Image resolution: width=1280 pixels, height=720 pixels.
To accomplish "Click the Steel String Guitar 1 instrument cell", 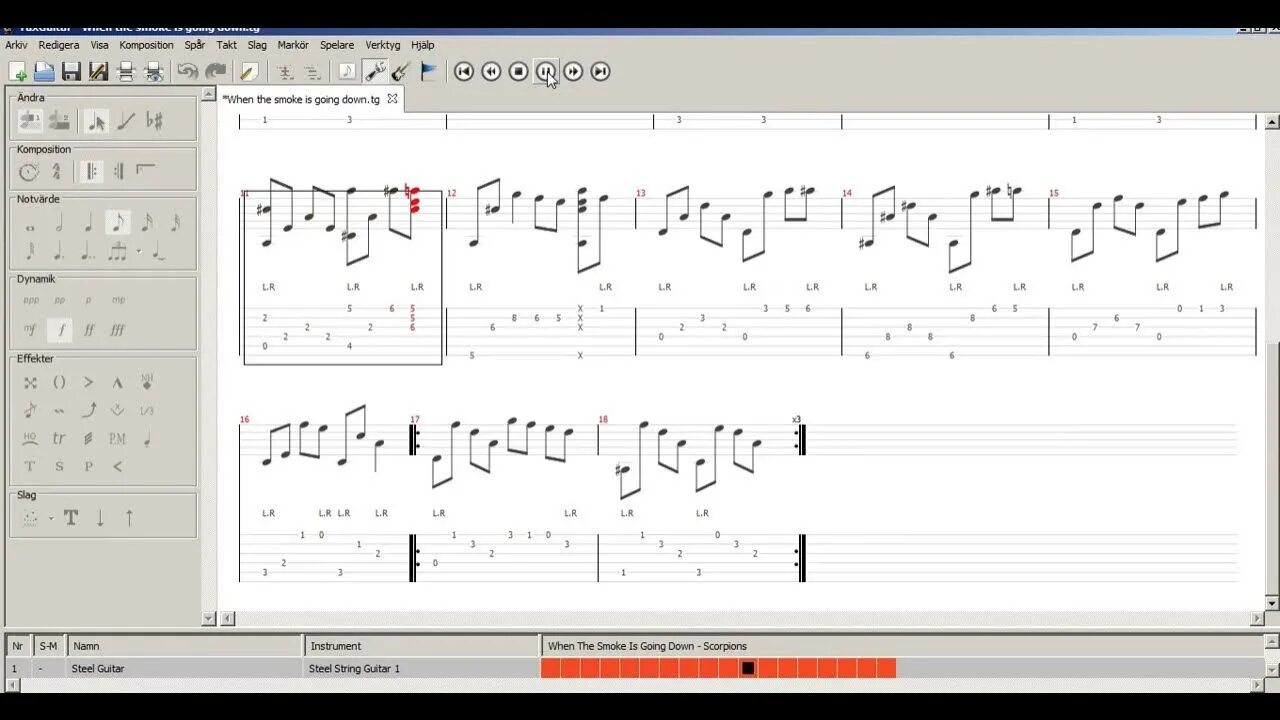I will point(354,668).
